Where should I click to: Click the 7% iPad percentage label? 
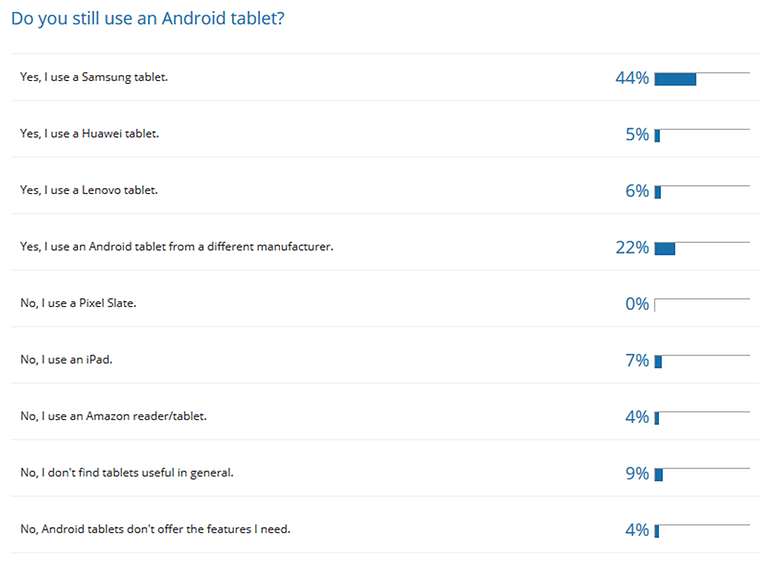pos(637,361)
